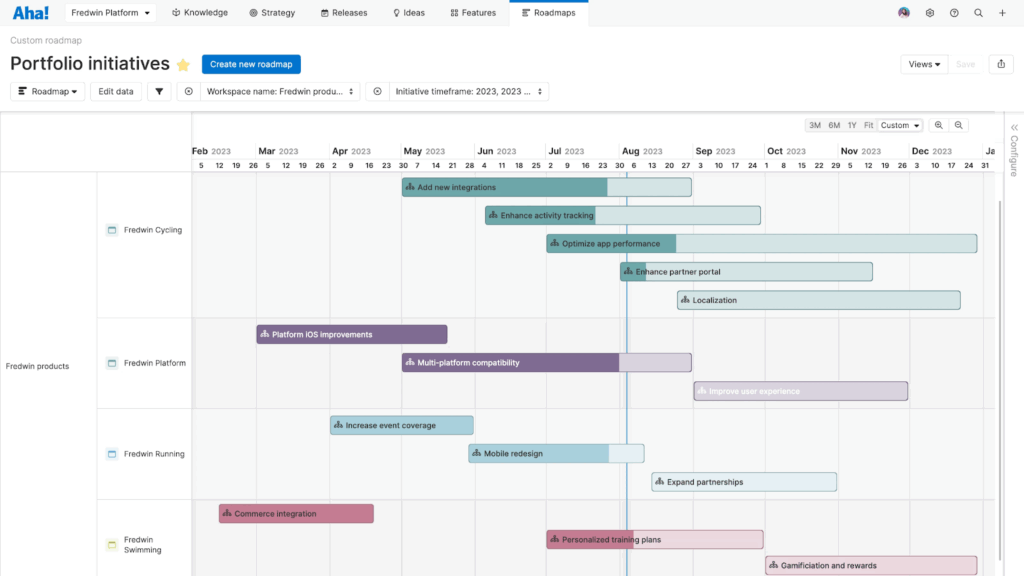Switch timeline to 1Y range
Screen dimensions: 1024x576
[852, 126]
